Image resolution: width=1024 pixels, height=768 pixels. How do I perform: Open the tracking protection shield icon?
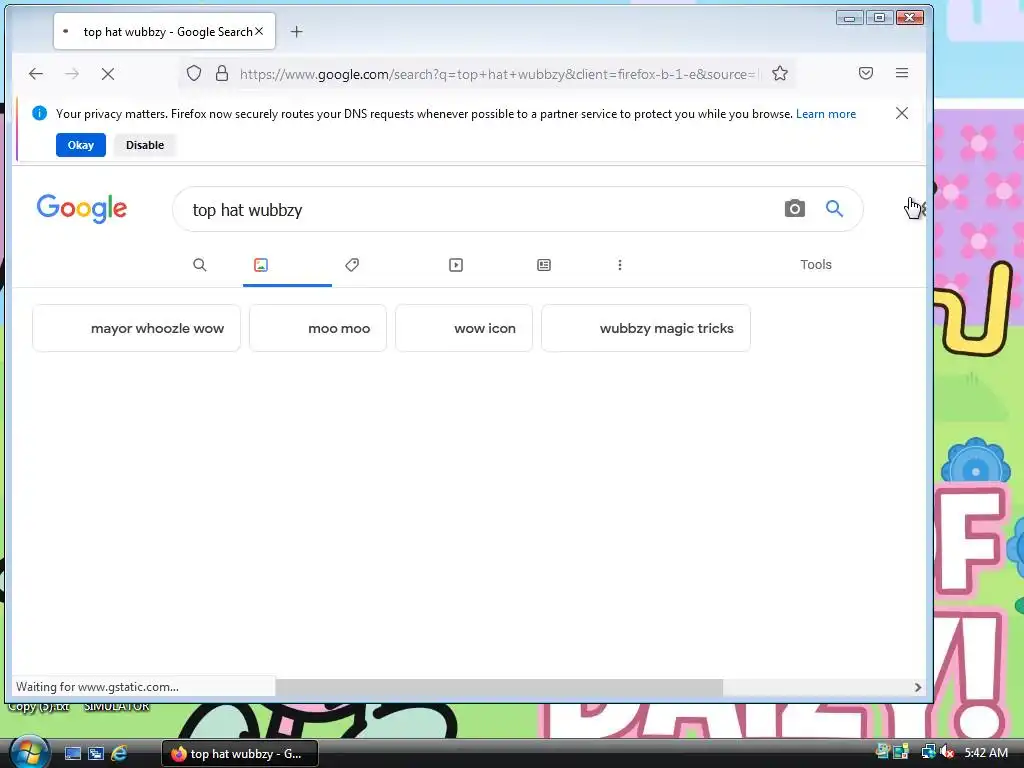point(194,73)
